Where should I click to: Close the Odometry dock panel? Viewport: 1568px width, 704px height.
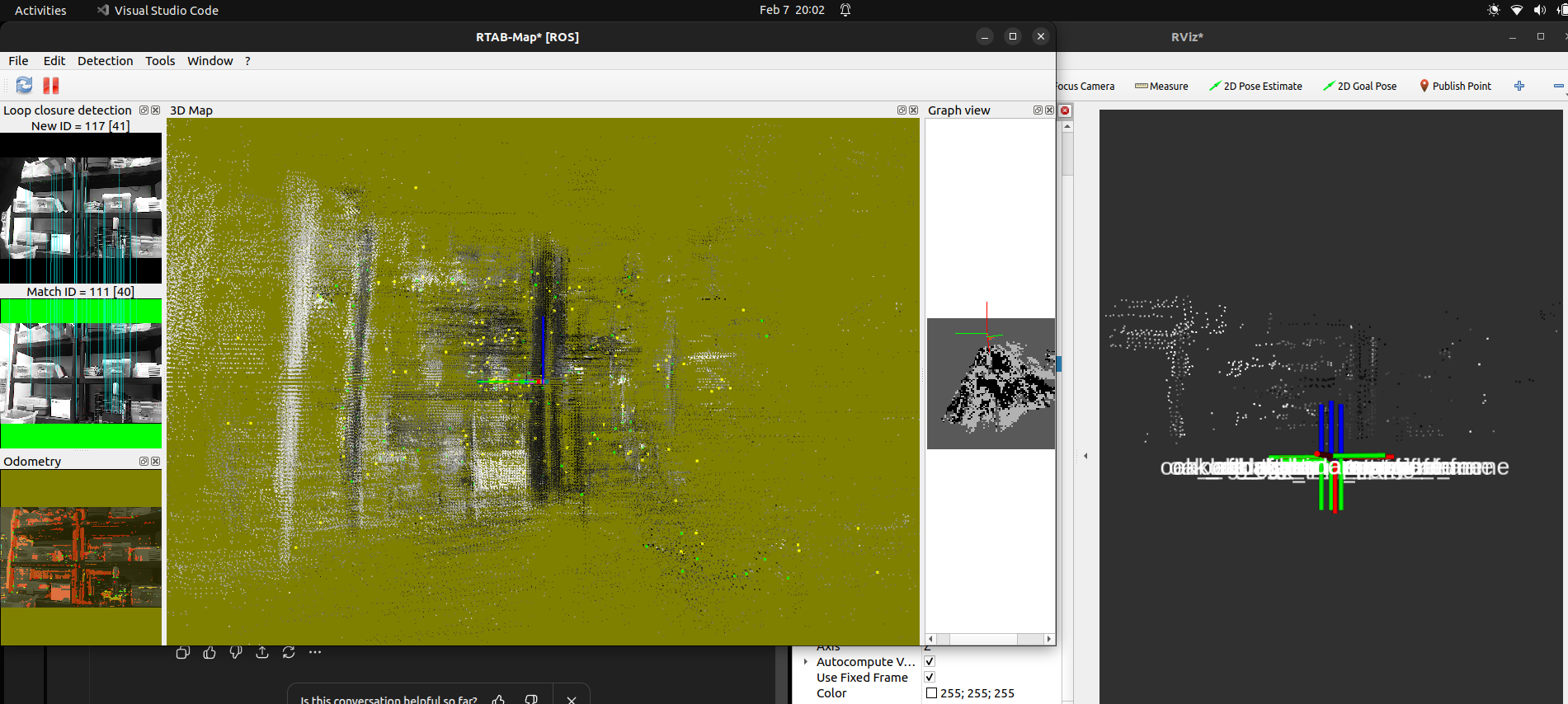(x=155, y=462)
